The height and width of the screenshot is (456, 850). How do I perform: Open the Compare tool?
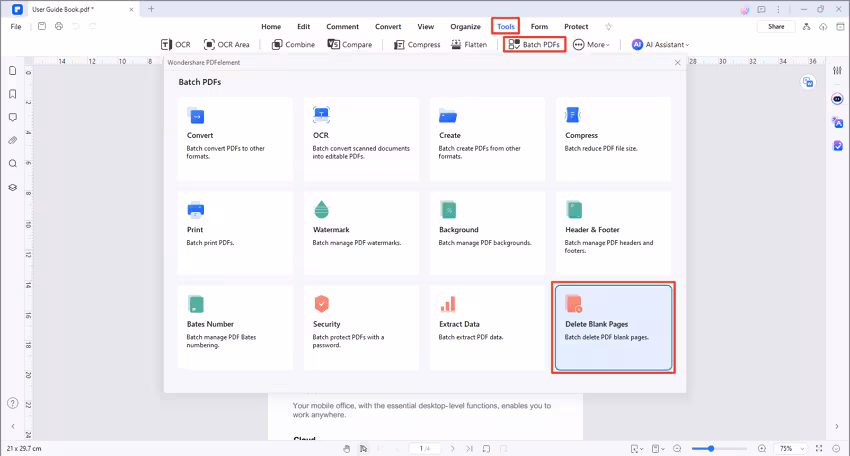point(350,44)
